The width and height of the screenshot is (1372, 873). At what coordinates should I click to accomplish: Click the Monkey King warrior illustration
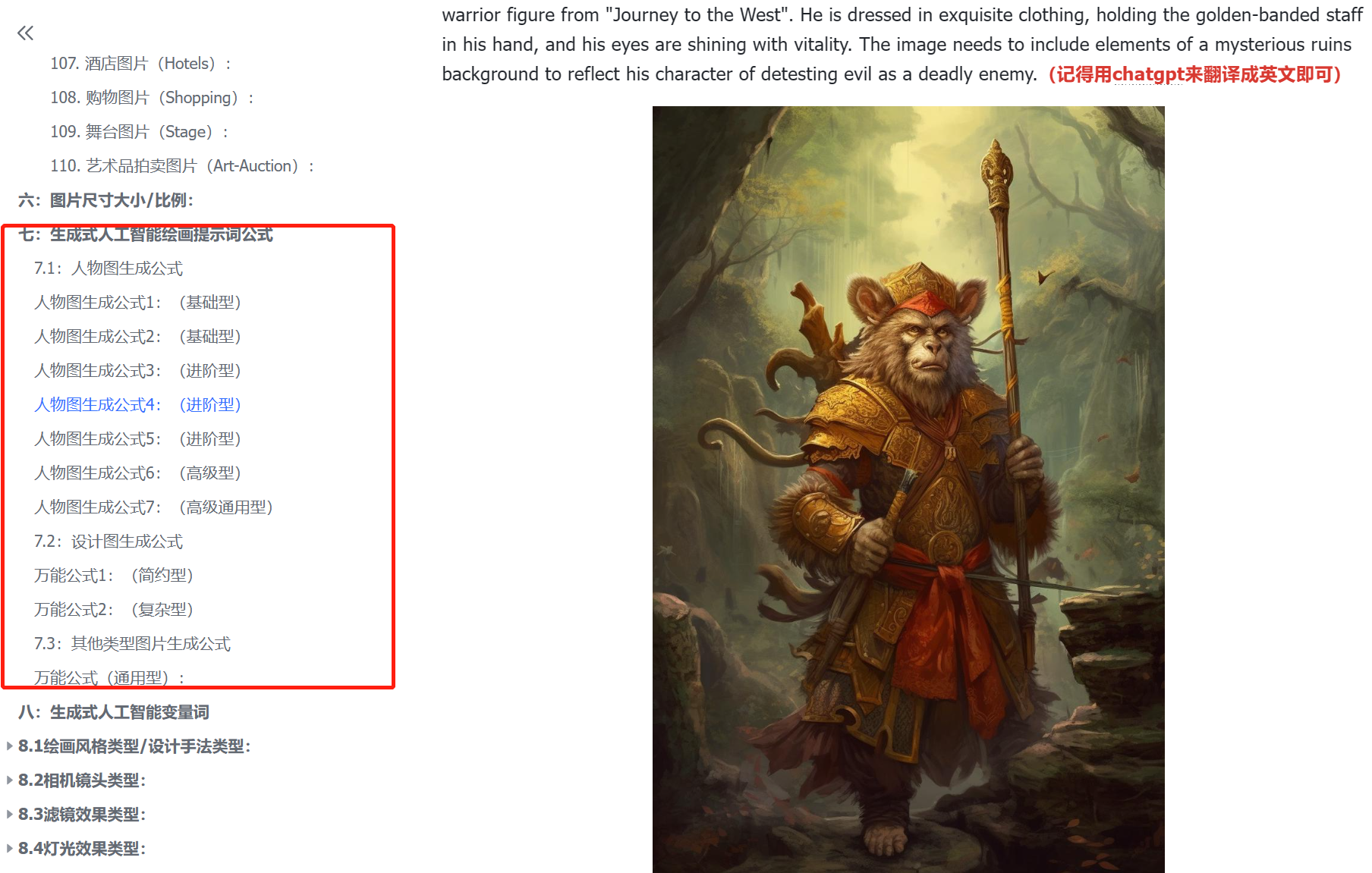pyautogui.click(x=908, y=489)
